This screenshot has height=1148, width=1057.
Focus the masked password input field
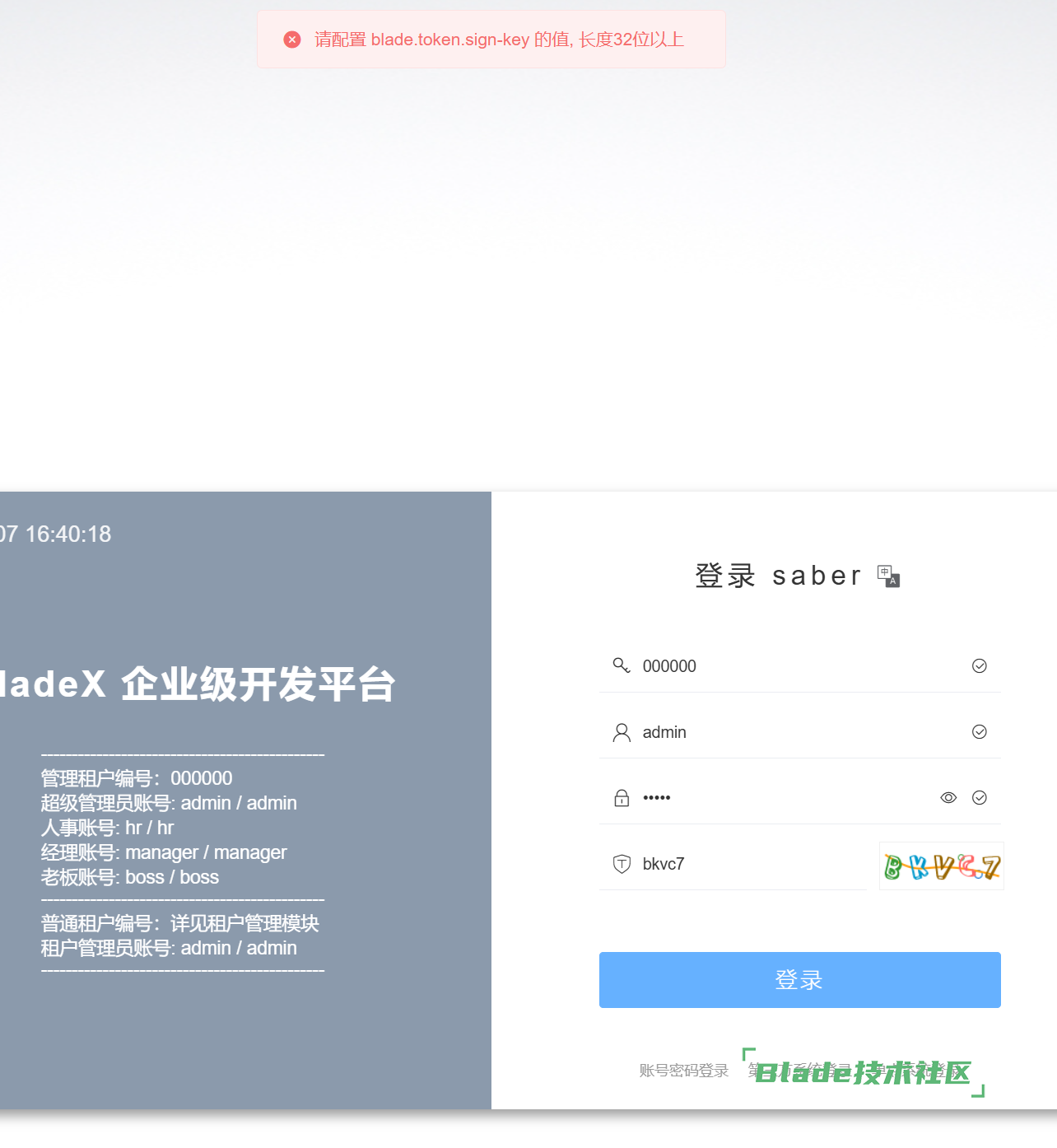(782, 798)
